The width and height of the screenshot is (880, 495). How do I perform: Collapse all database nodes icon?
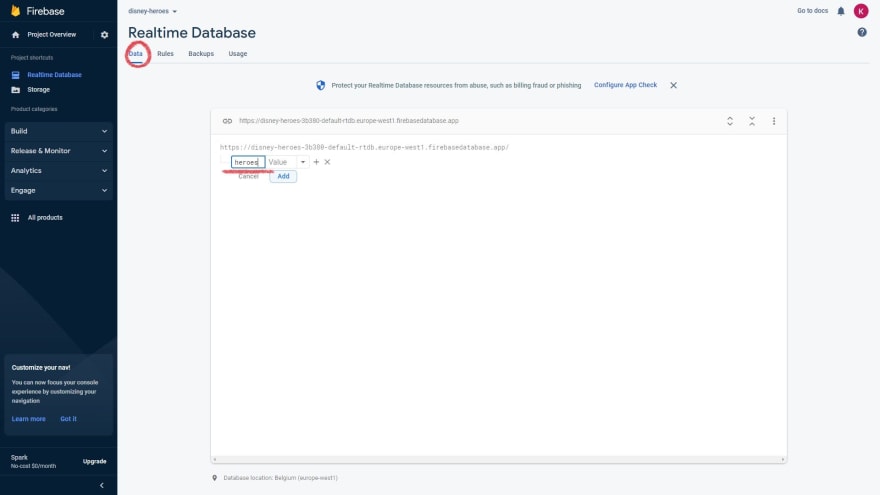(752, 121)
